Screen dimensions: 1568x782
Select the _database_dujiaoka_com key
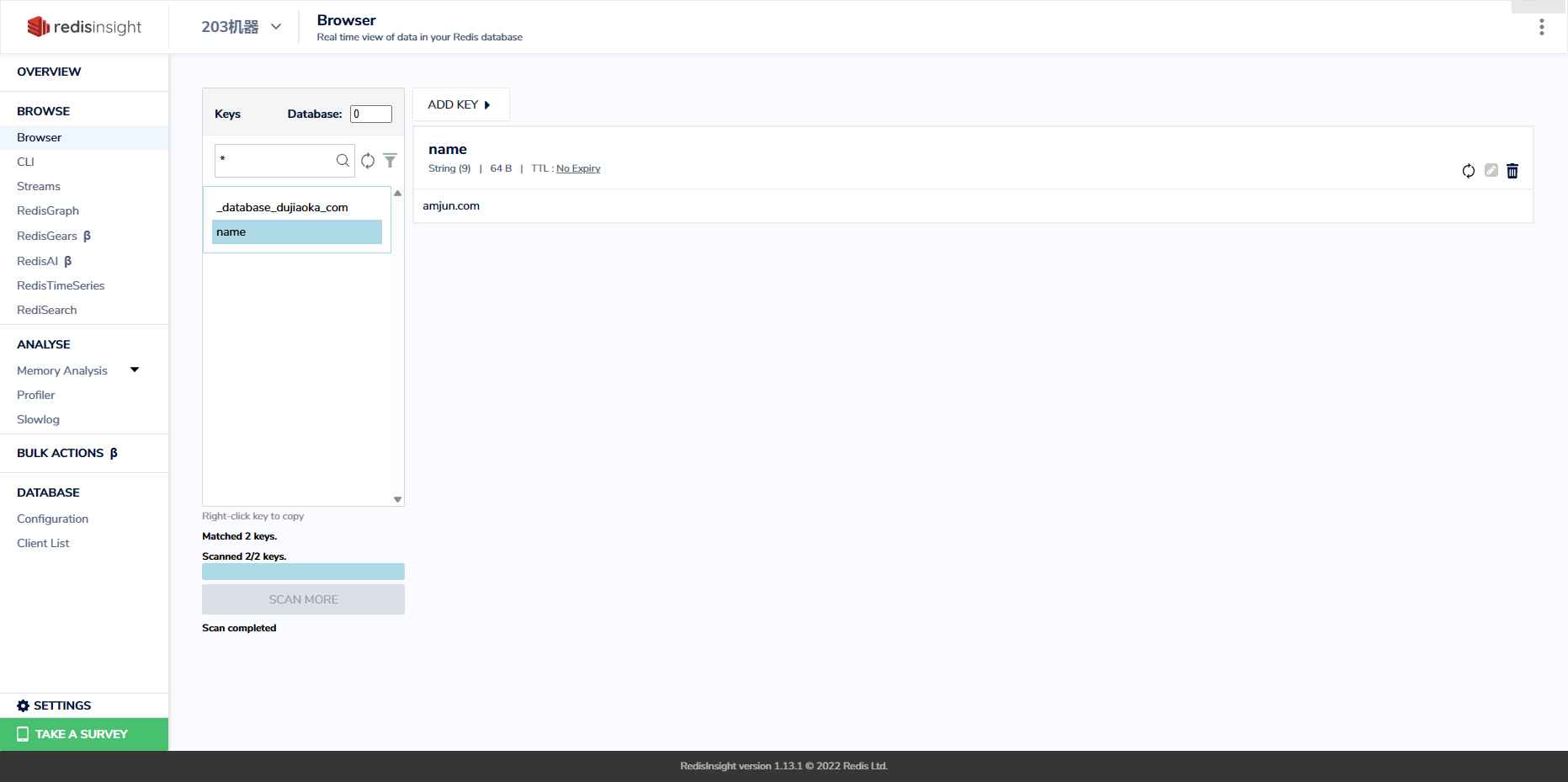(x=283, y=206)
